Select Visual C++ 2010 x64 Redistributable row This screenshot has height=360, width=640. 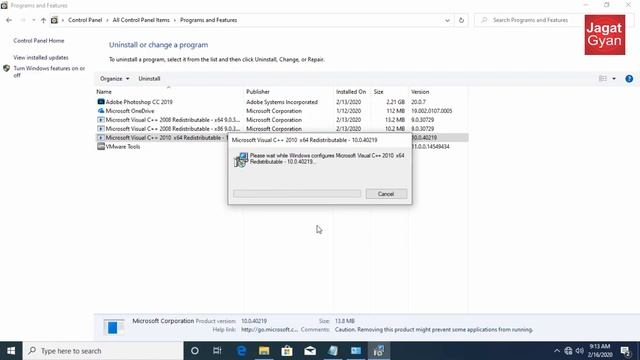coord(282,138)
